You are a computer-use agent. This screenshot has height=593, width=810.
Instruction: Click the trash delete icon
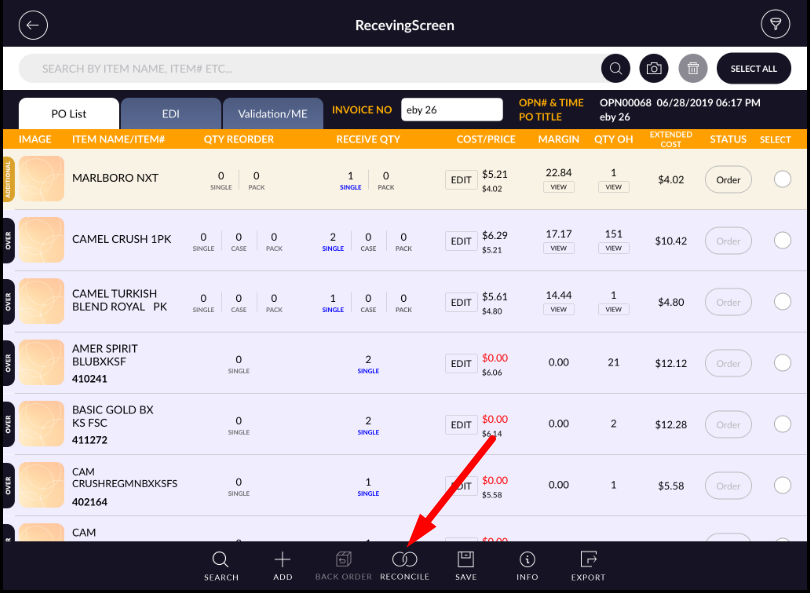pyautogui.click(x=692, y=68)
